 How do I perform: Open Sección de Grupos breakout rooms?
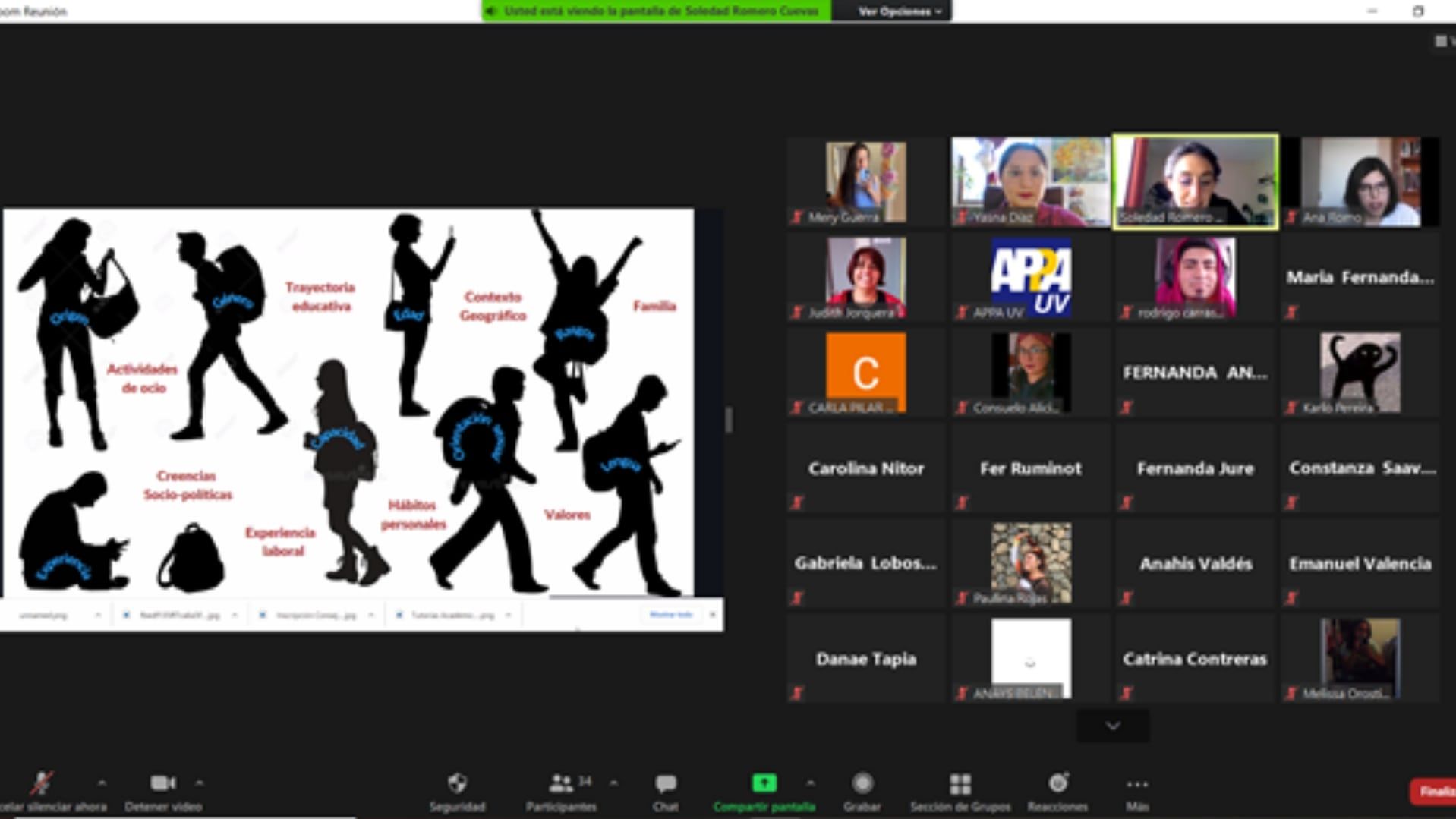pos(960,783)
